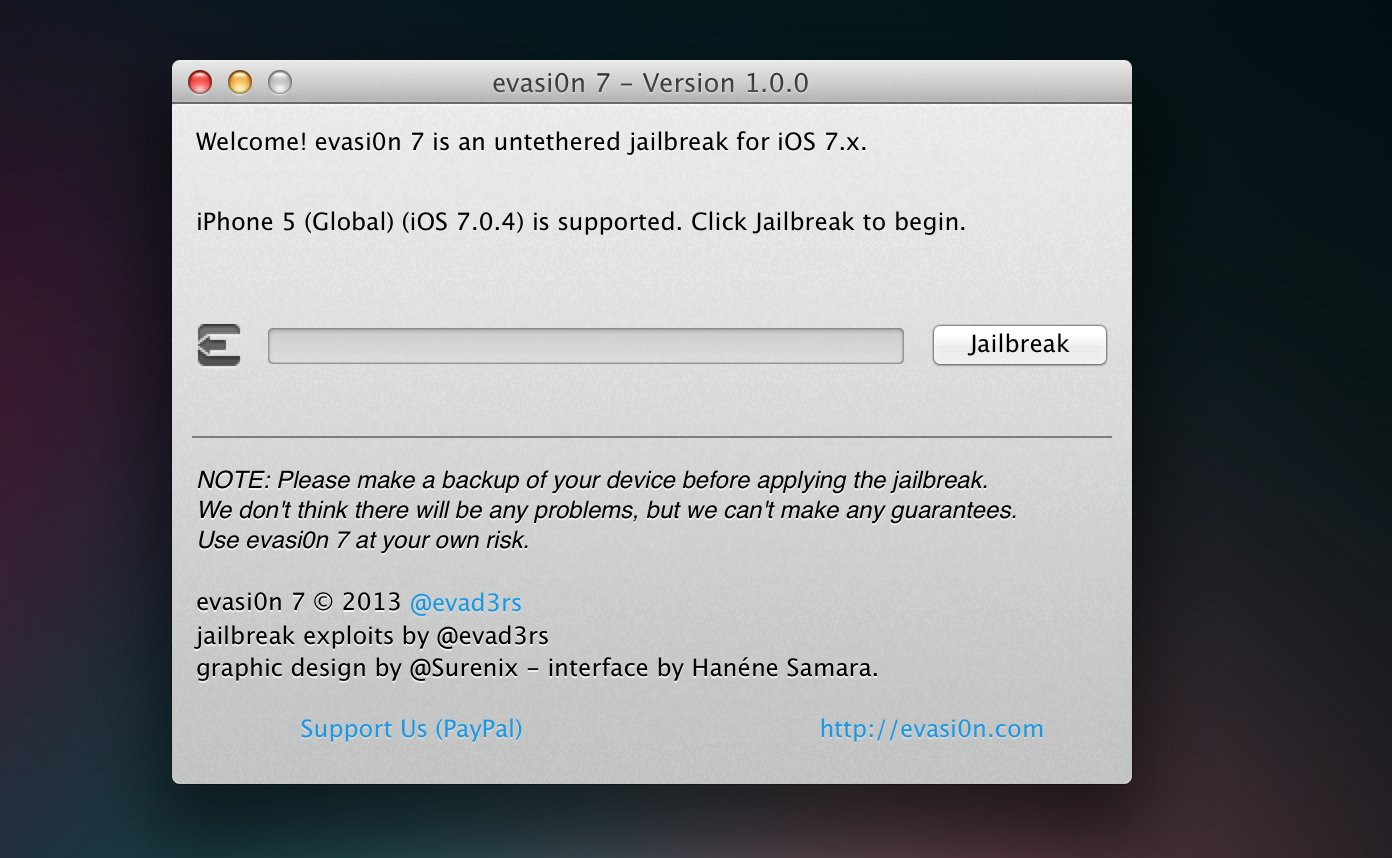Click the gray zoom window button
Viewport: 1392px width, 858px height.
[280, 82]
